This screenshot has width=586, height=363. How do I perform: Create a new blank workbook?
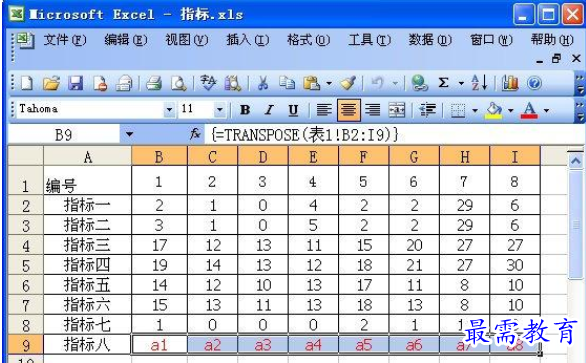point(27,83)
